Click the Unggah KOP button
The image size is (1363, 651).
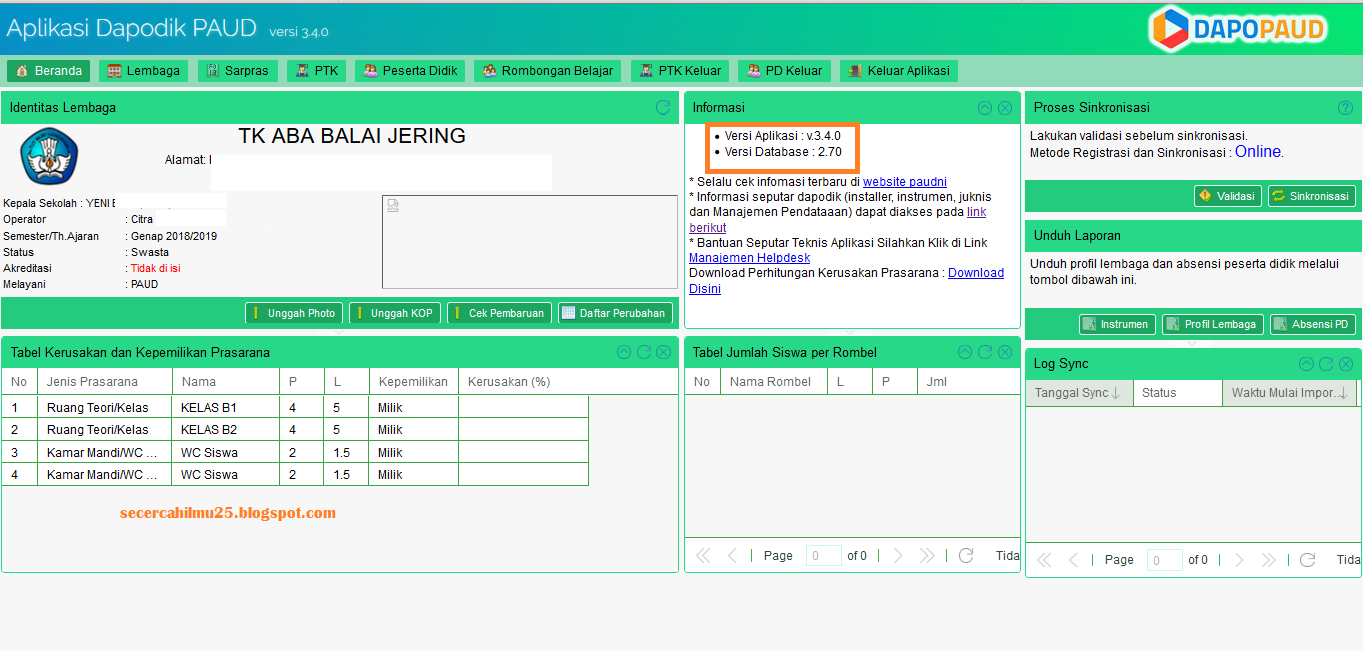click(x=394, y=313)
